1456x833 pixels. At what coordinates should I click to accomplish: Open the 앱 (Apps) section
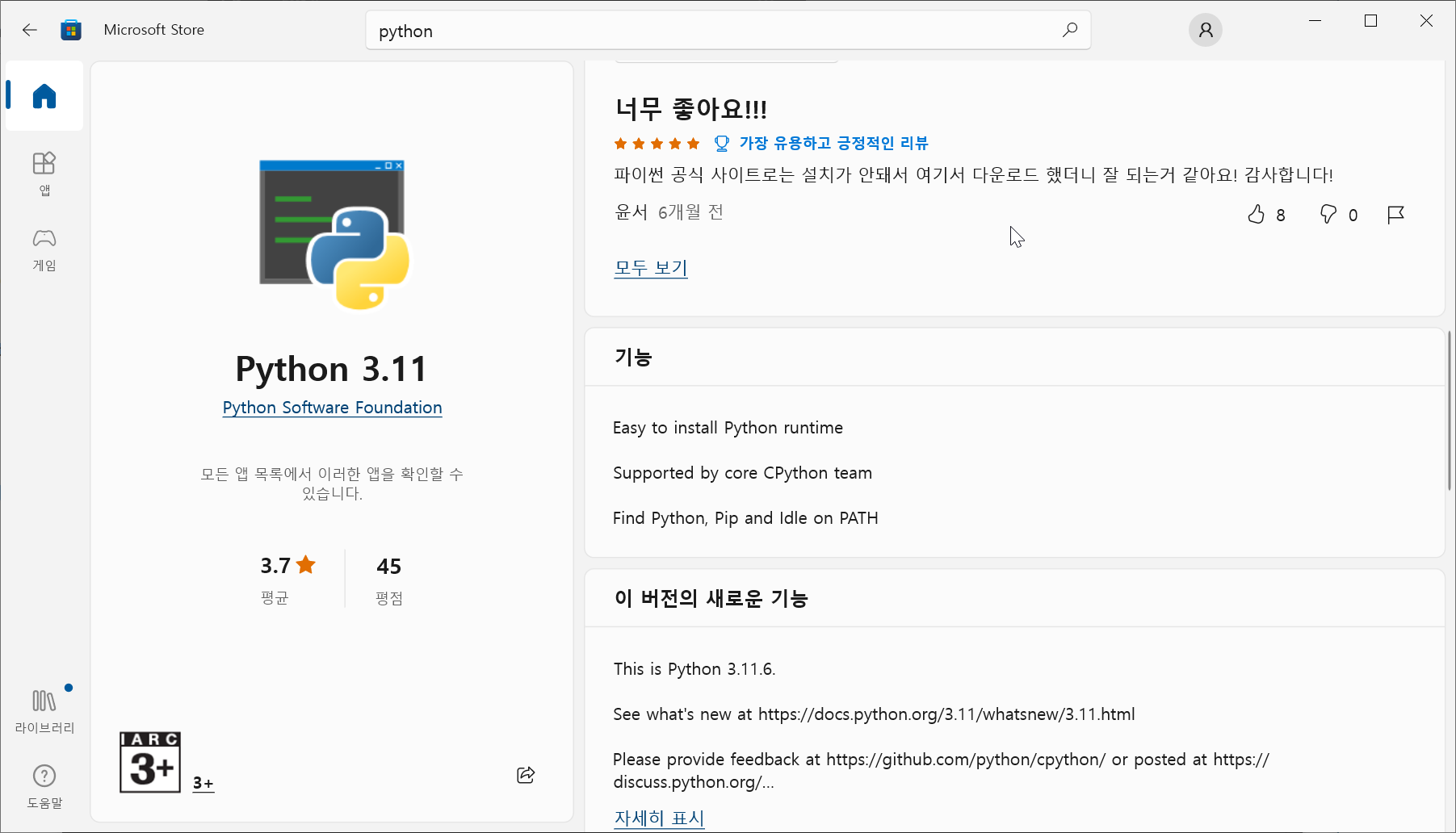point(44,174)
